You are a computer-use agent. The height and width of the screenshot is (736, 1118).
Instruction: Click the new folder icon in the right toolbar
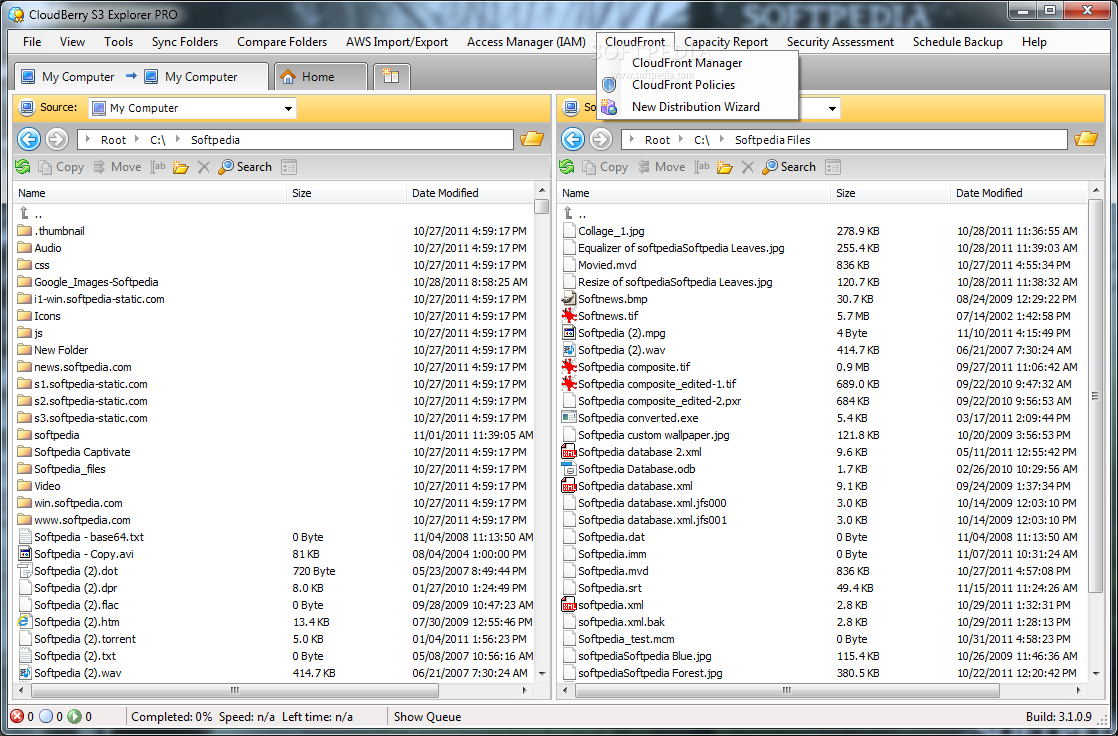click(x=724, y=167)
